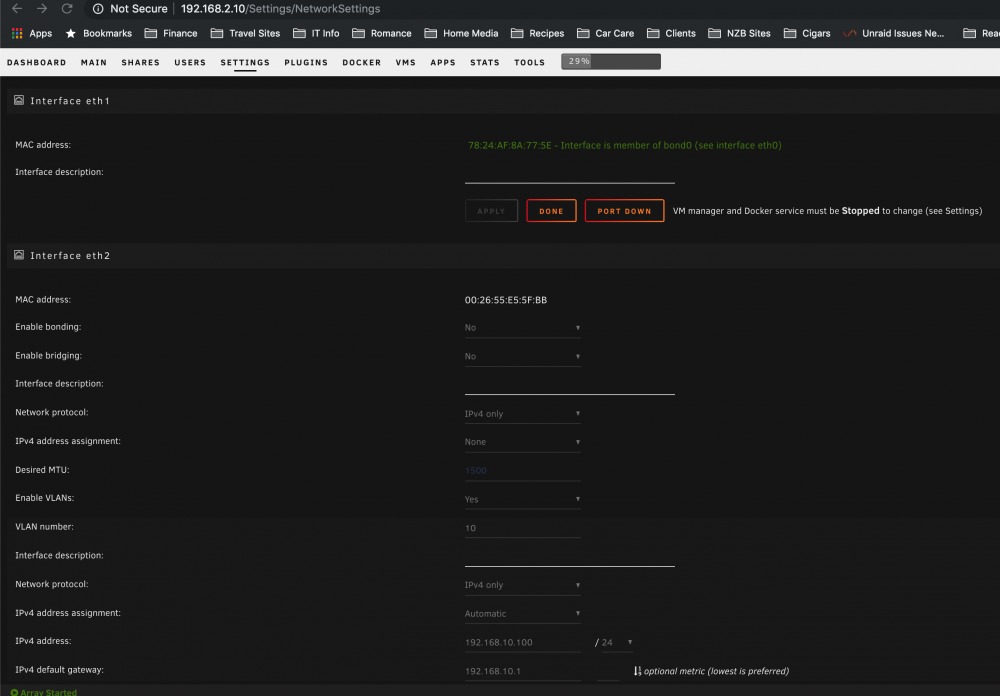Viewport: 1000px width, 696px height.
Task: Click eth2 Interface description field under bridging
Action: click(570, 385)
